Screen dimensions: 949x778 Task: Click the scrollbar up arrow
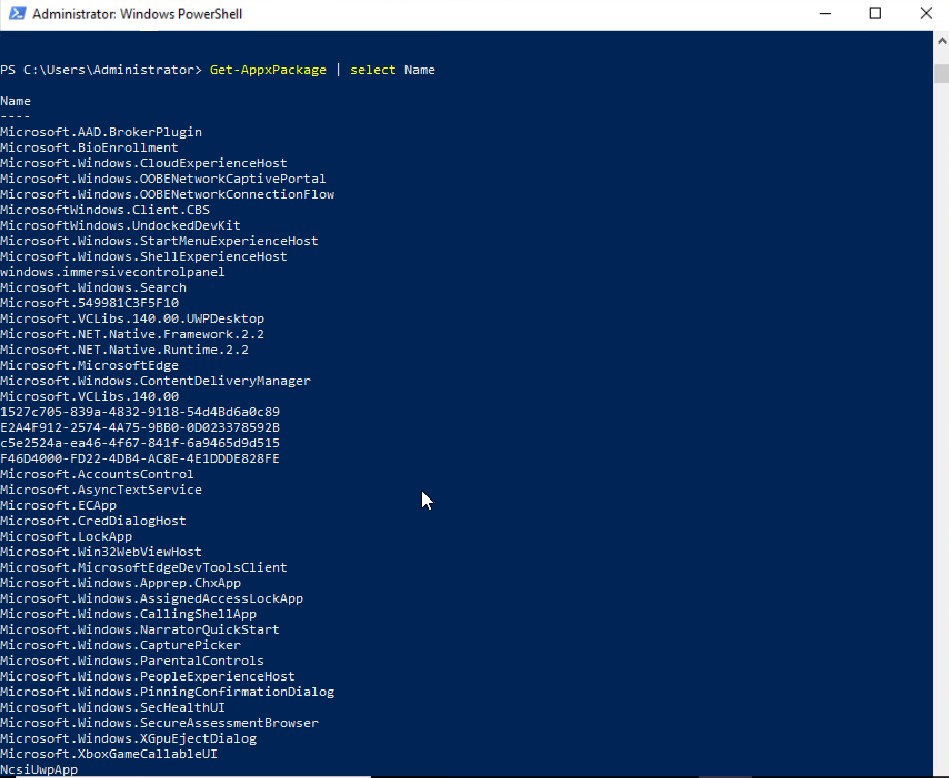point(941,41)
